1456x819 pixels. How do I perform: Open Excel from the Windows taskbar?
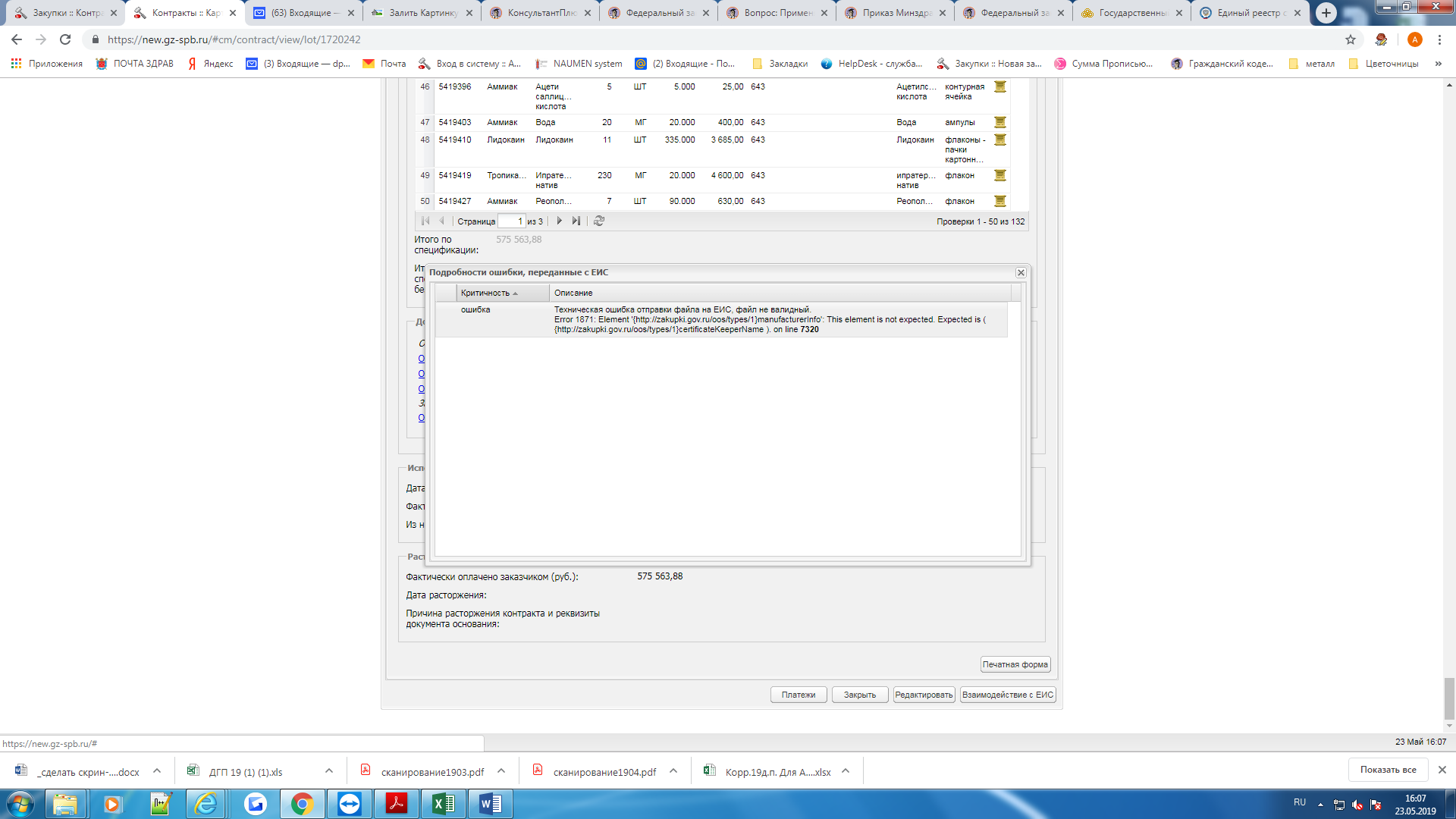point(443,804)
